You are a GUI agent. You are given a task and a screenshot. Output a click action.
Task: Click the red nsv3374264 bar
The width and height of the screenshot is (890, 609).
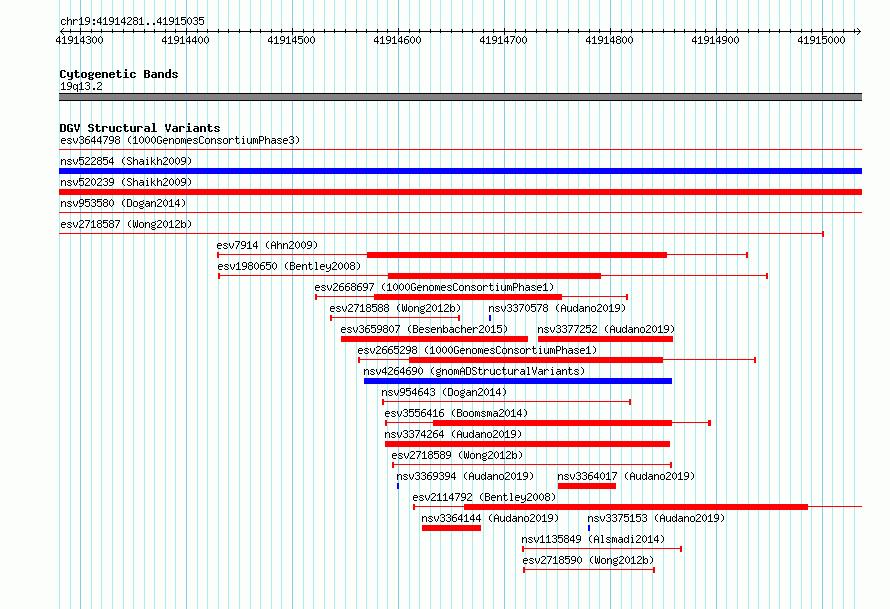pyautogui.click(x=527, y=444)
